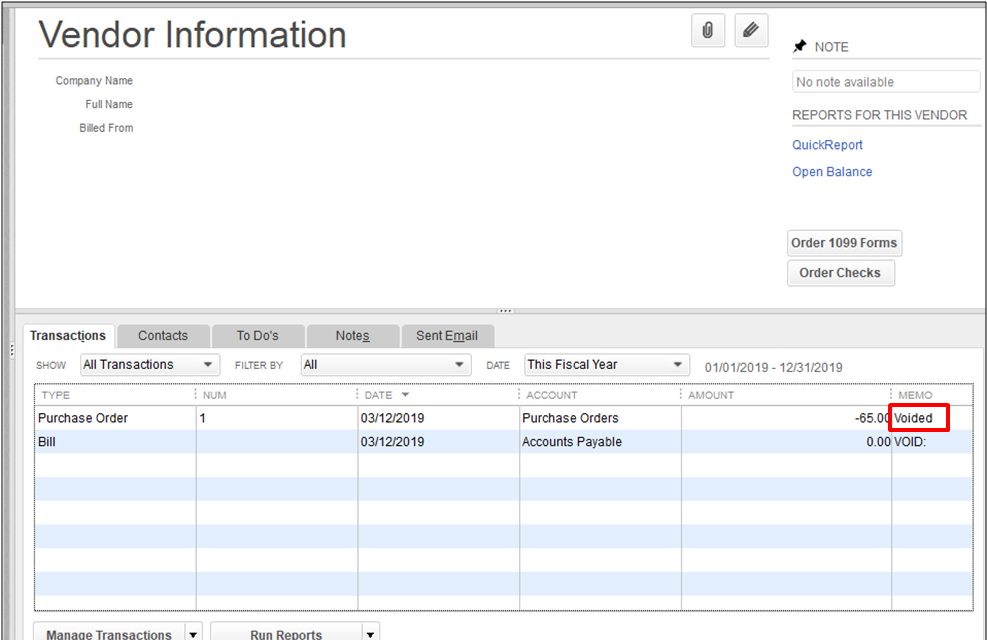Expand the Run Reports dropdown arrow

click(x=371, y=632)
